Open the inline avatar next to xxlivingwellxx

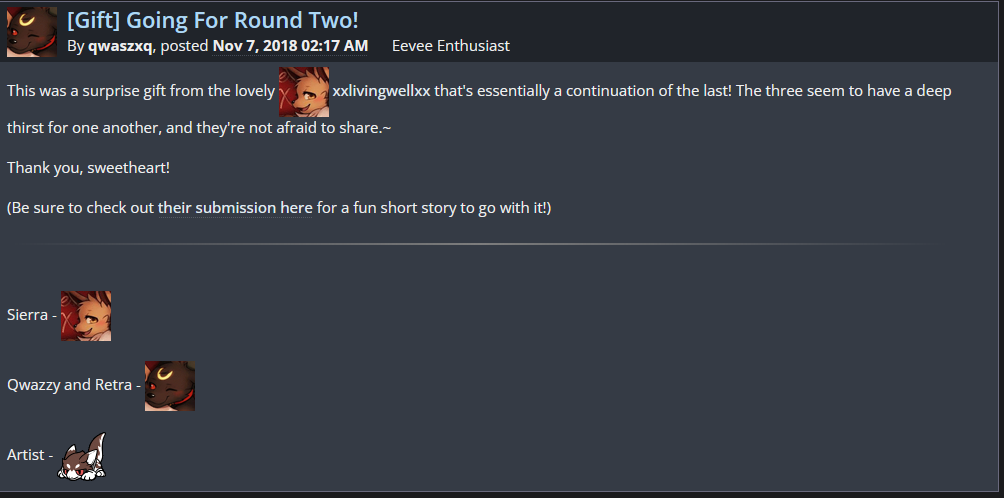pyautogui.click(x=304, y=91)
